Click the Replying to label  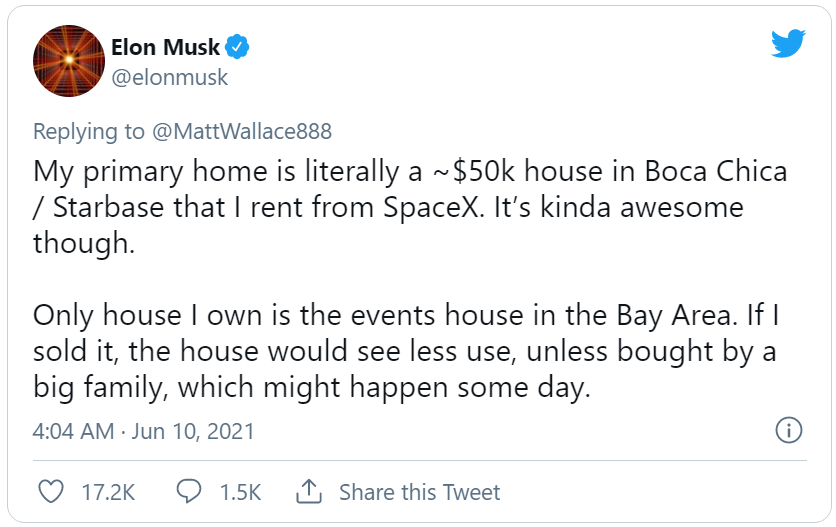(89, 132)
